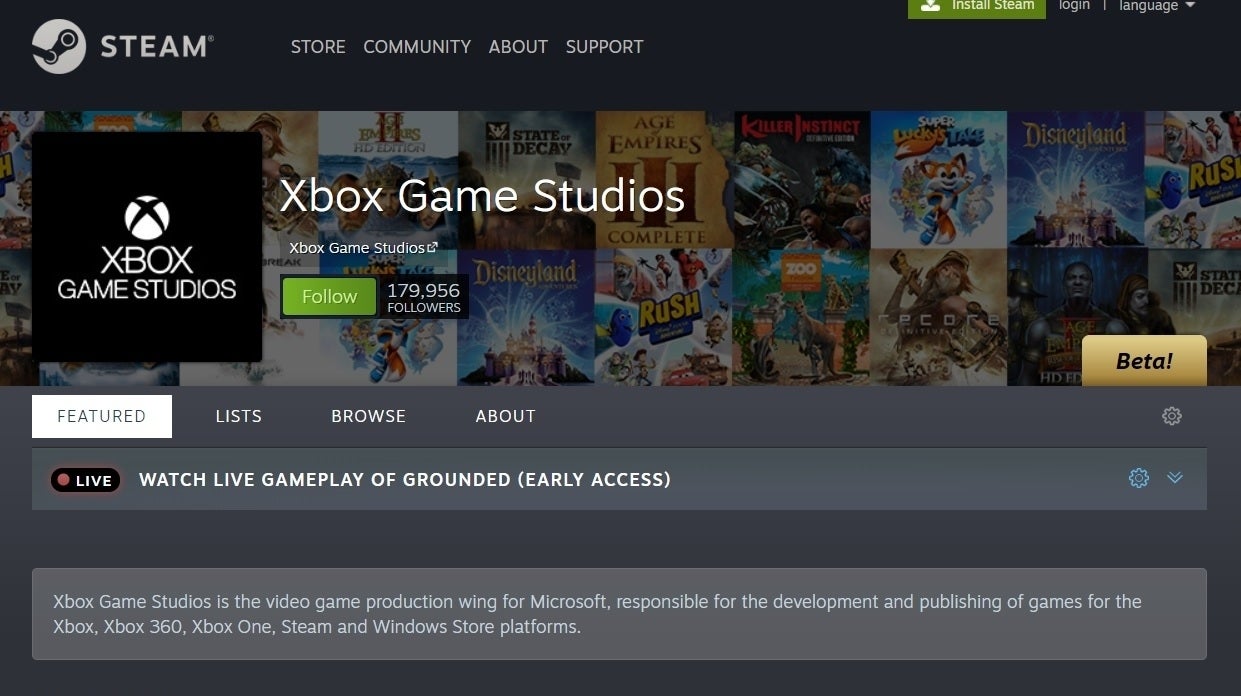This screenshot has width=1241, height=696.
Task: Click the Xbox Game Studios logo avatar
Action: pyautogui.click(x=147, y=247)
